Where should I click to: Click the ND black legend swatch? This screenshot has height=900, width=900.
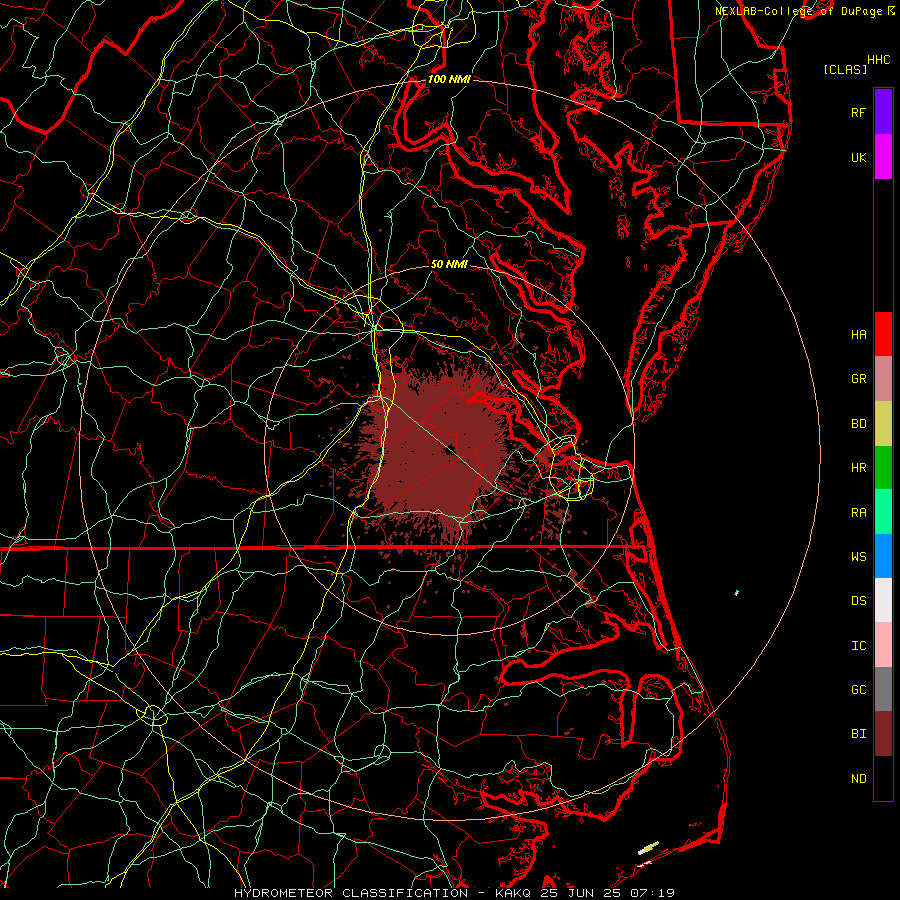pyautogui.click(x=883, y=778)
